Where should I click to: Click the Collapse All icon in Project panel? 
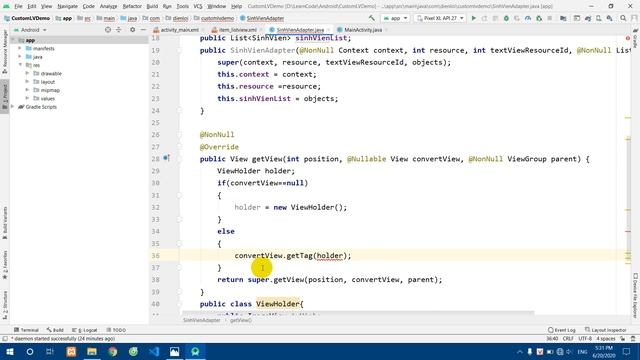(119, 30)
